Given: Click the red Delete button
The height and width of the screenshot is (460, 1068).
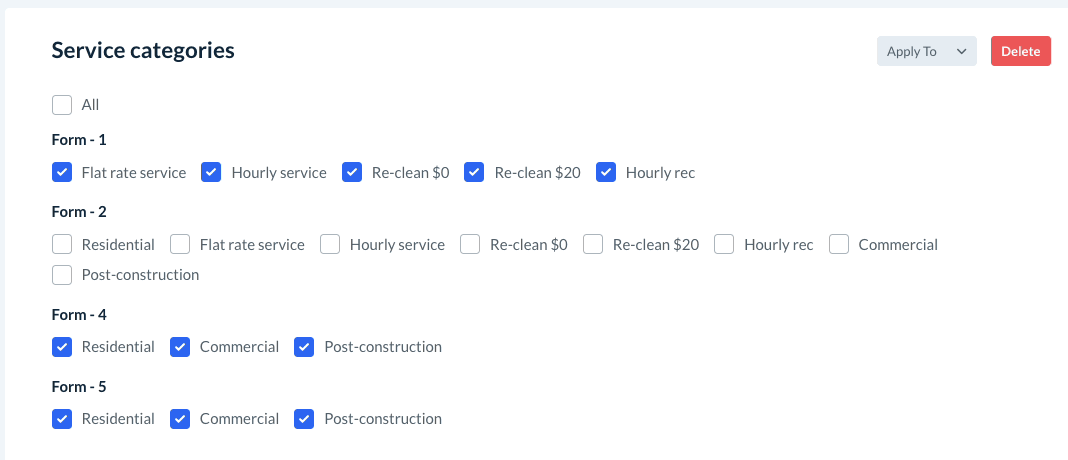Looking at the screenshot, I should coord(1020,51).
